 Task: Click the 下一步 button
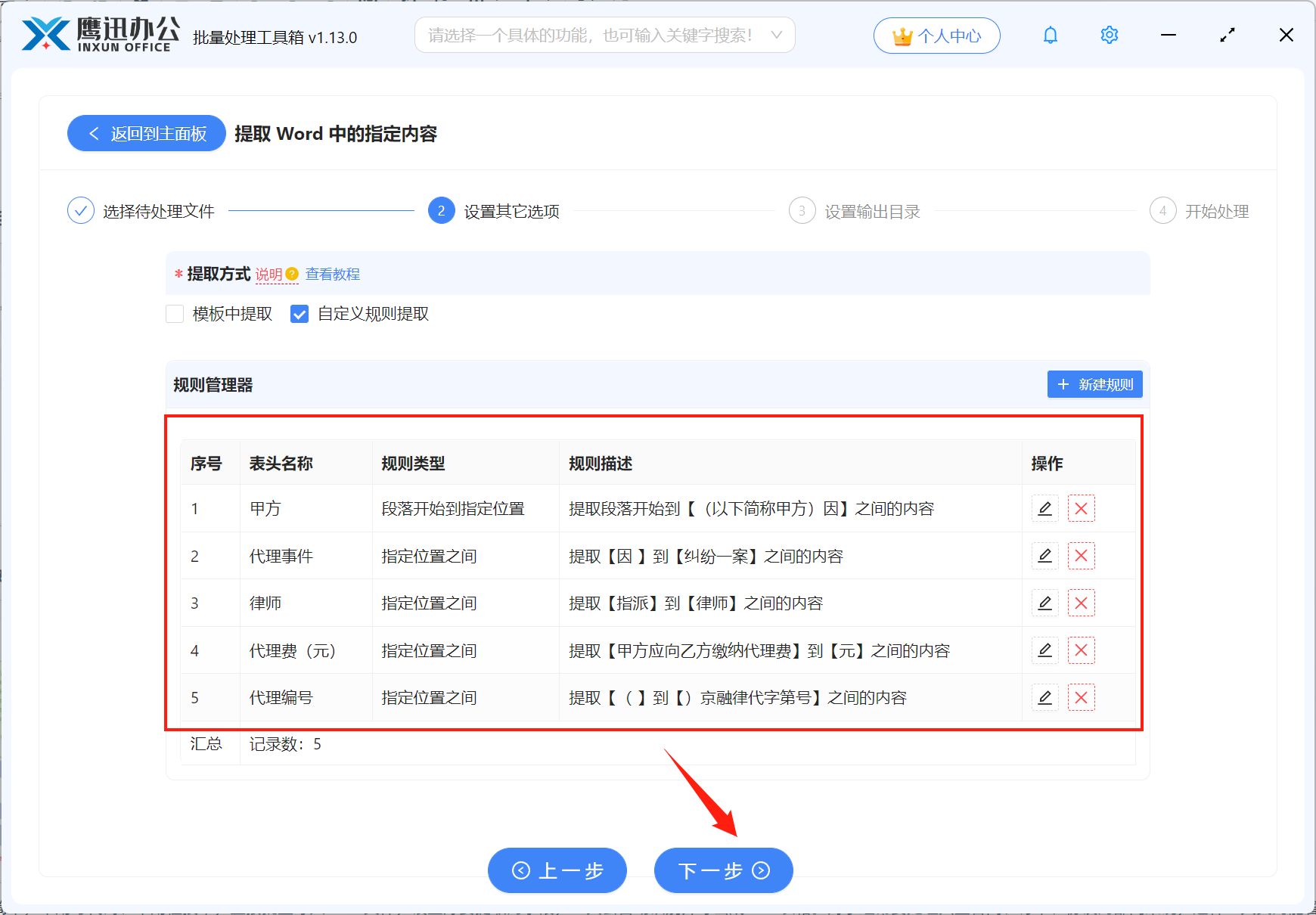pos(722,870)
